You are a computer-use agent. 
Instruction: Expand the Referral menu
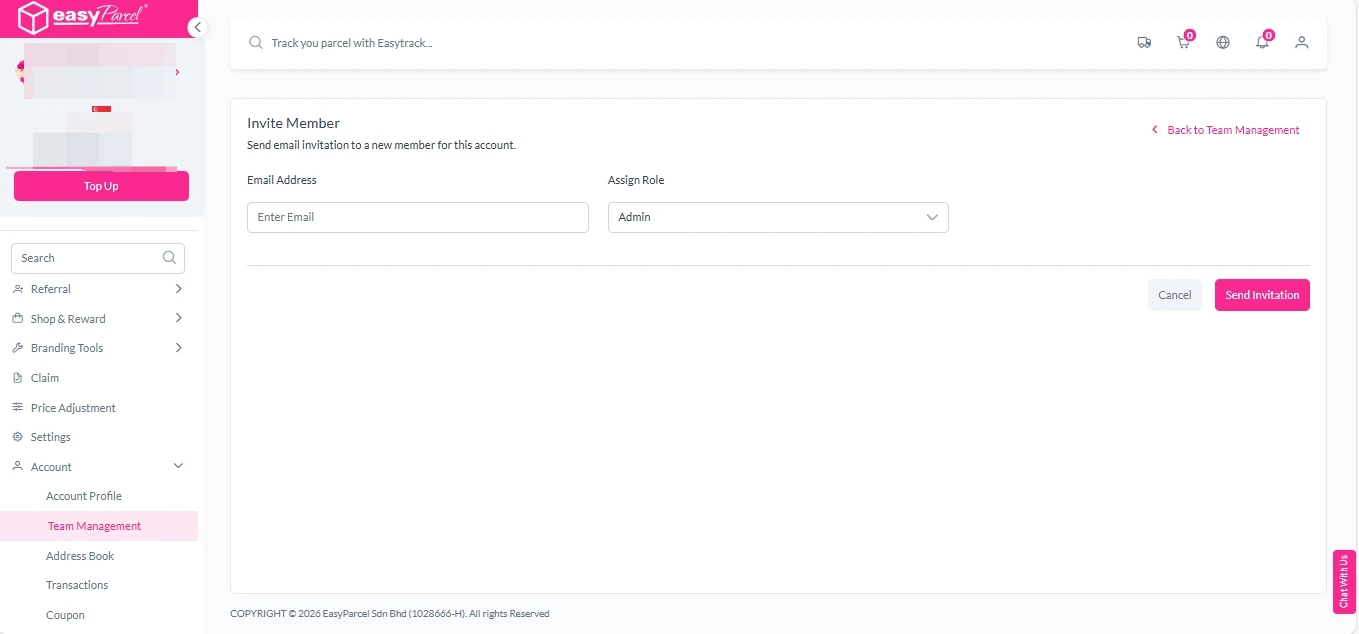[x=98, y=289]
